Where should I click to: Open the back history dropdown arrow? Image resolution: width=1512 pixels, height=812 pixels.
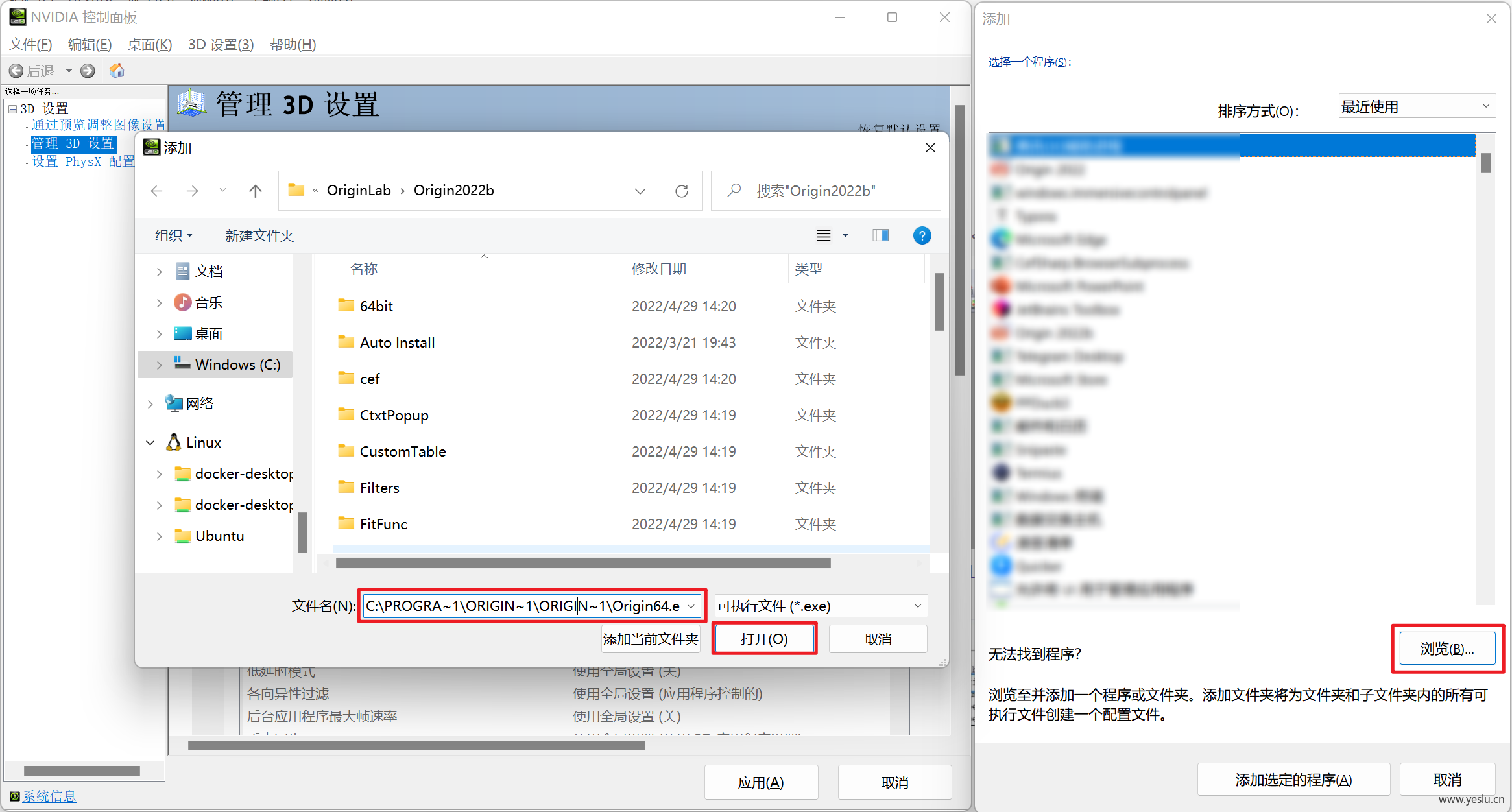tap(69, 71)
